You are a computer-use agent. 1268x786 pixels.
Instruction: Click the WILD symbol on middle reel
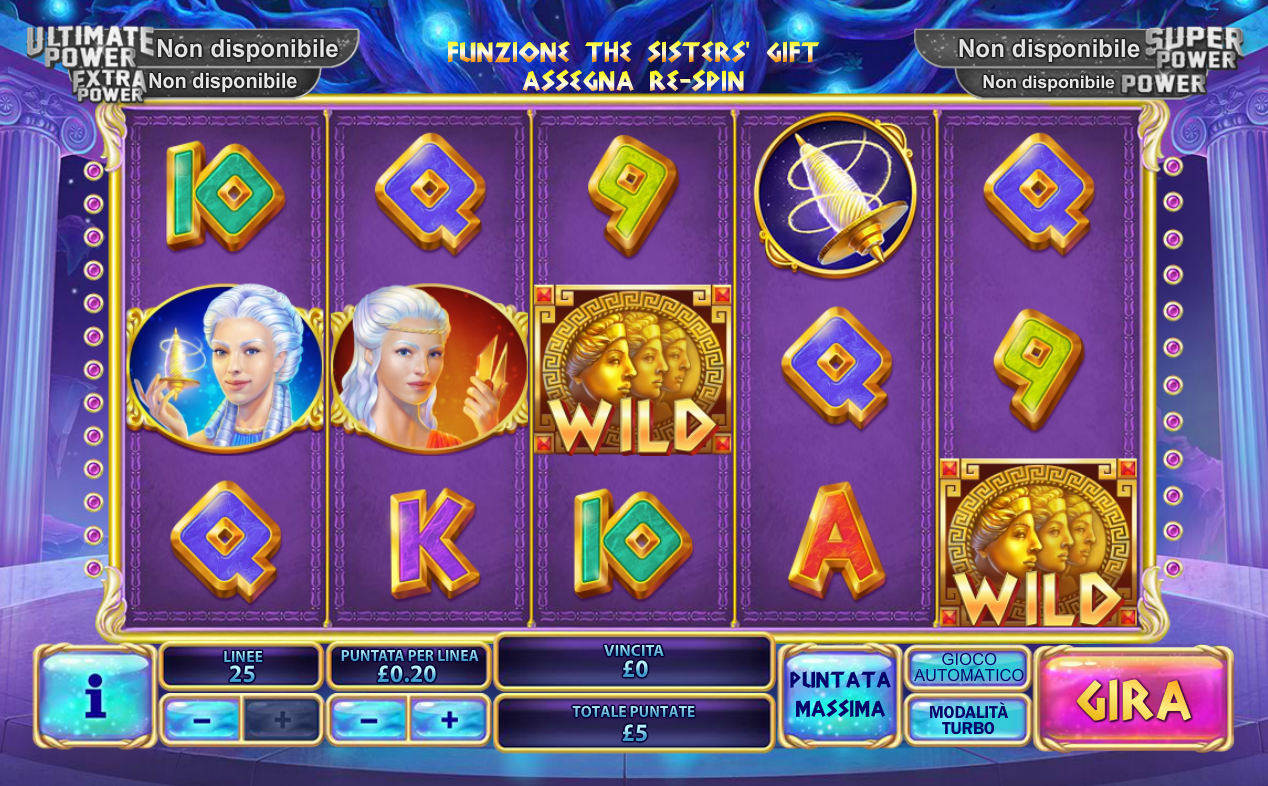click(x=632, y=369)
